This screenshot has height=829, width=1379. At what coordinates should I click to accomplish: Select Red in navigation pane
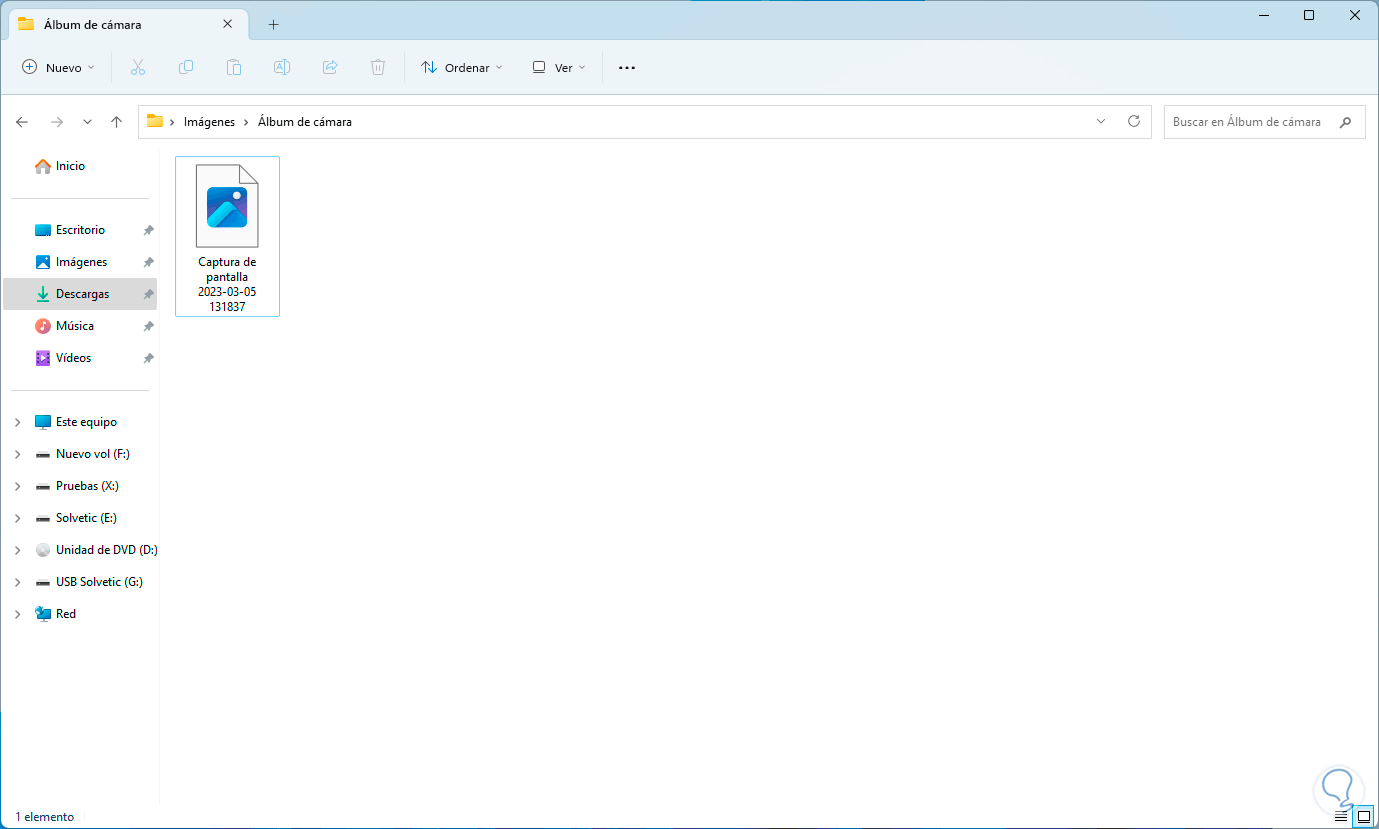tap(66, 614)
